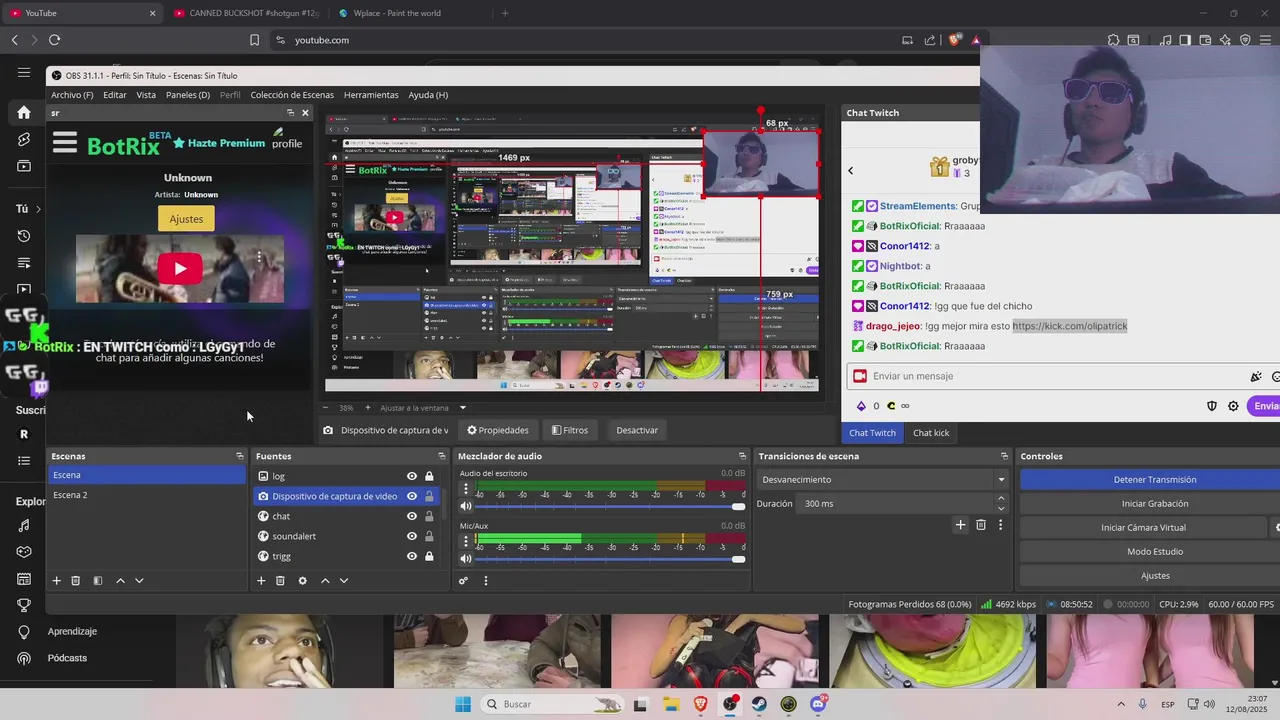Open preview zoom Ajustar a la ventana dropdown

click(x=463, y=408)
